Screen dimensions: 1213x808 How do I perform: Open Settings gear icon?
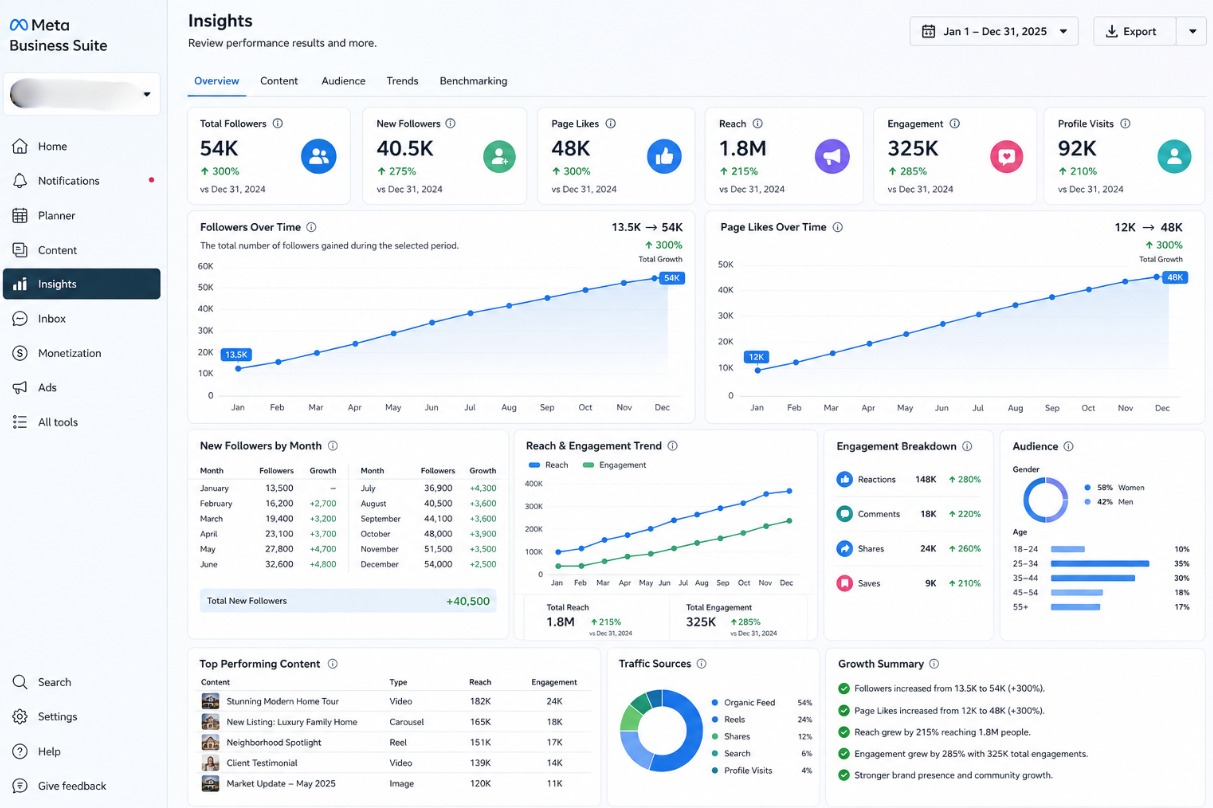(19, 717)
